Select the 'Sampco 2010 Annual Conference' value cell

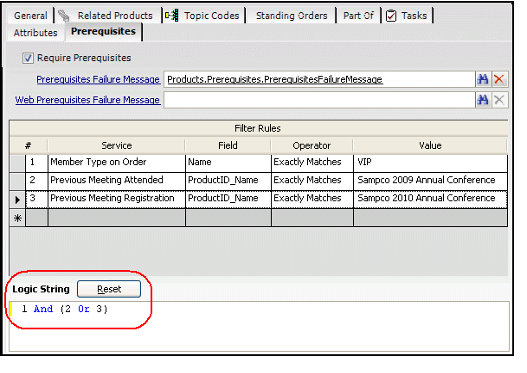pyautogui.click(x=431, y=199)
